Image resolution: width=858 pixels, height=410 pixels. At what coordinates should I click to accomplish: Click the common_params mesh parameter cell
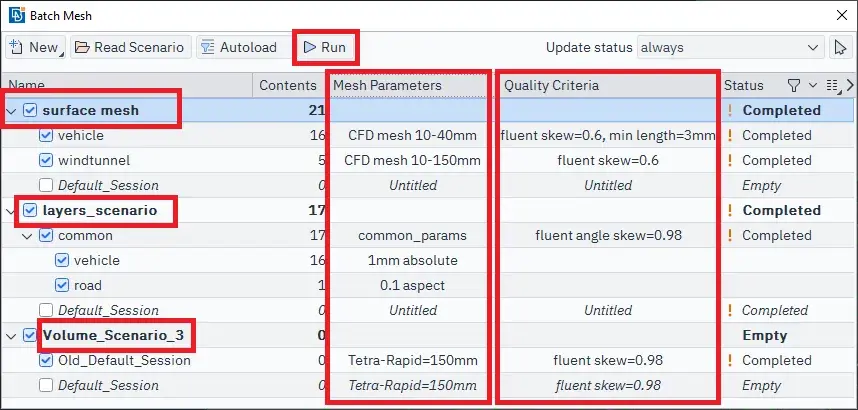pyautogui.click(x=412, y=235)
